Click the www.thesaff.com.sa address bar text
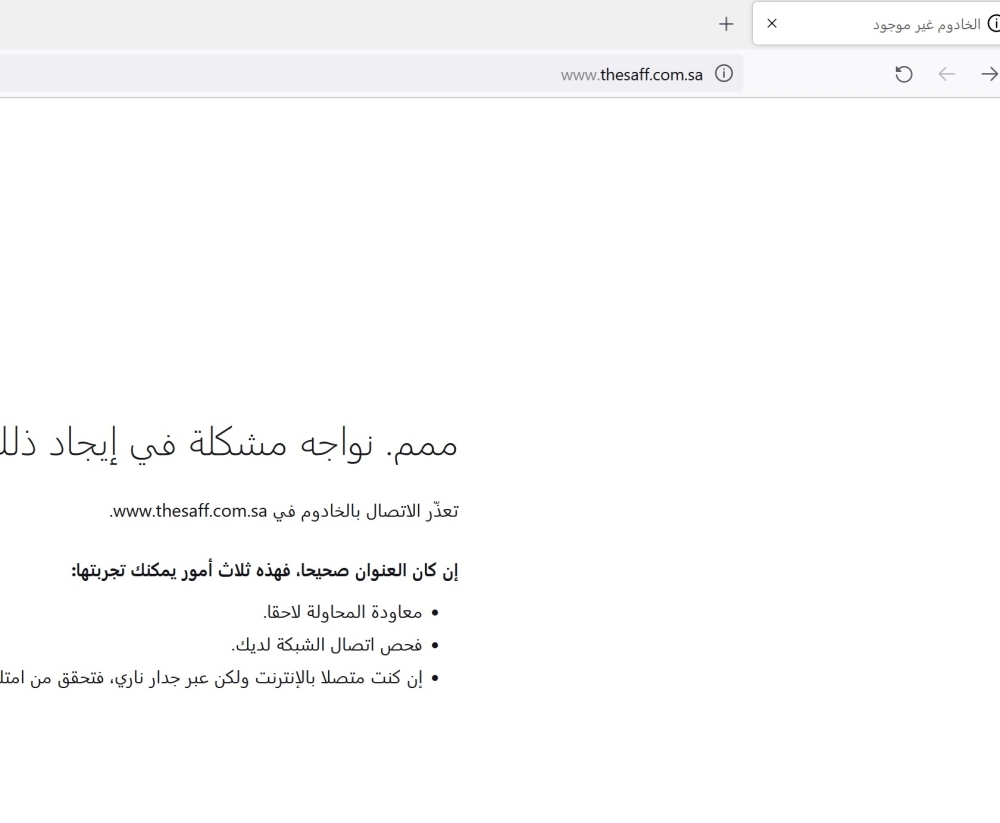This screenshot has width=1000, height=823. (632, 74)
